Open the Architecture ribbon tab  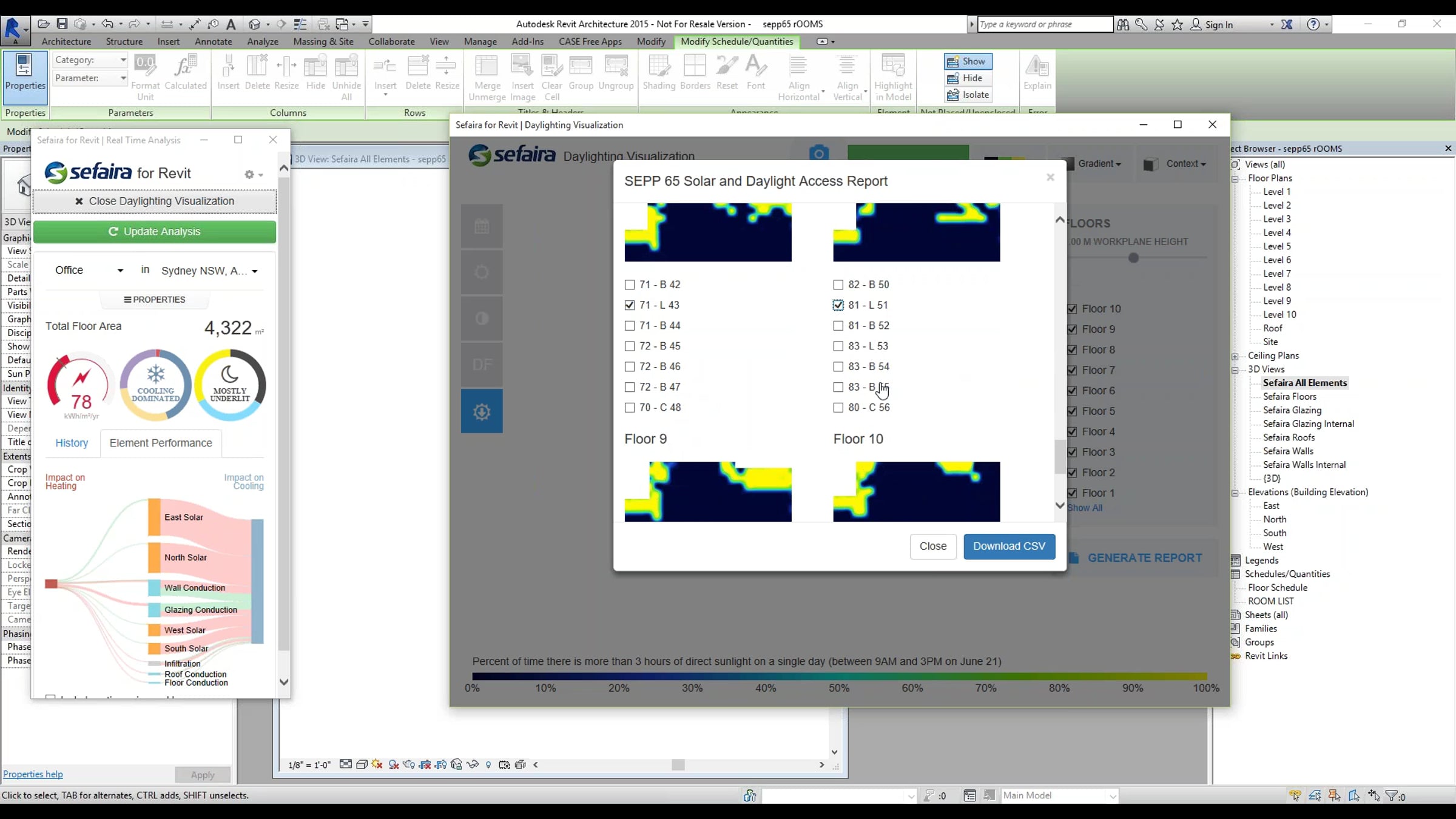coord(66,41)
